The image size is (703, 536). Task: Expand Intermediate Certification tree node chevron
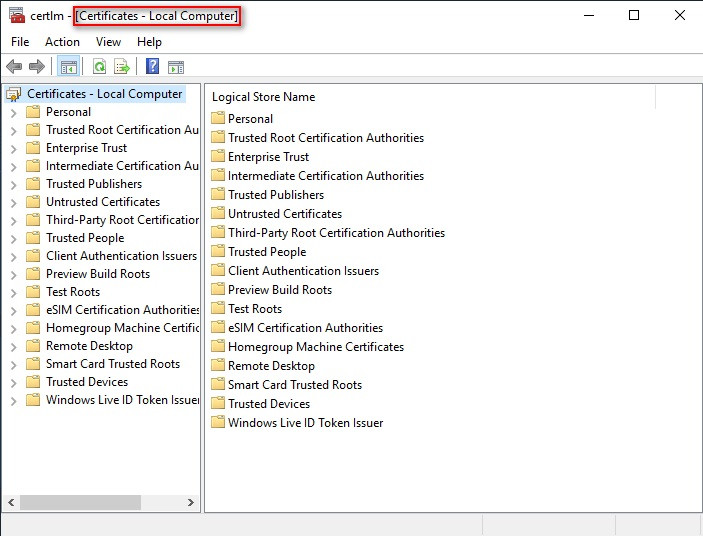13,166
